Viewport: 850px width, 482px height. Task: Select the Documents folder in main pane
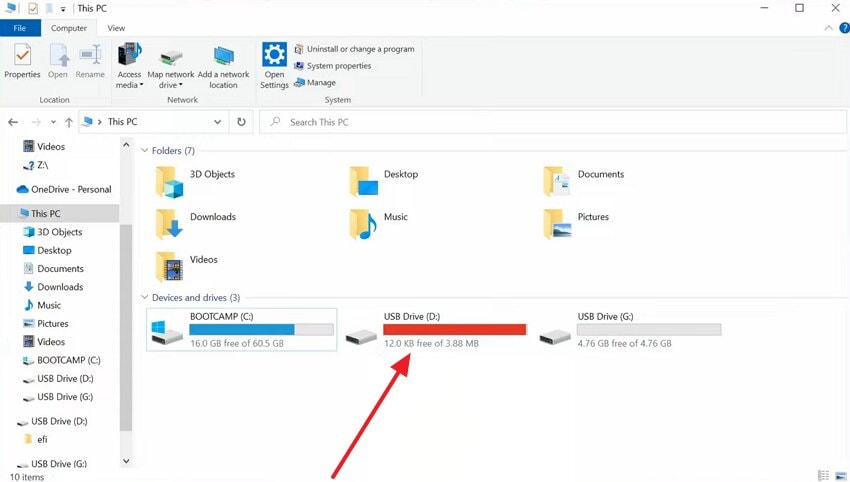[584, 182]
